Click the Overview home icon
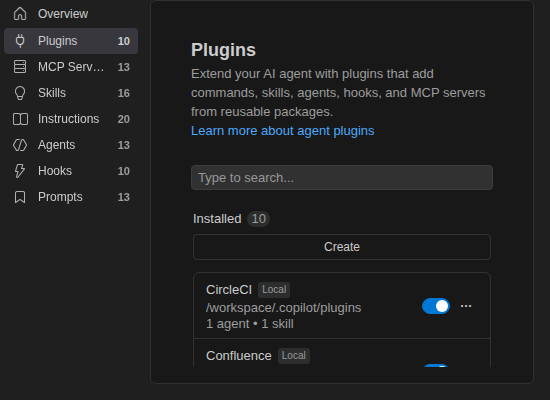The height and width of the screenshot is (400, 550). pyautogui.click(x=20, y=14)
